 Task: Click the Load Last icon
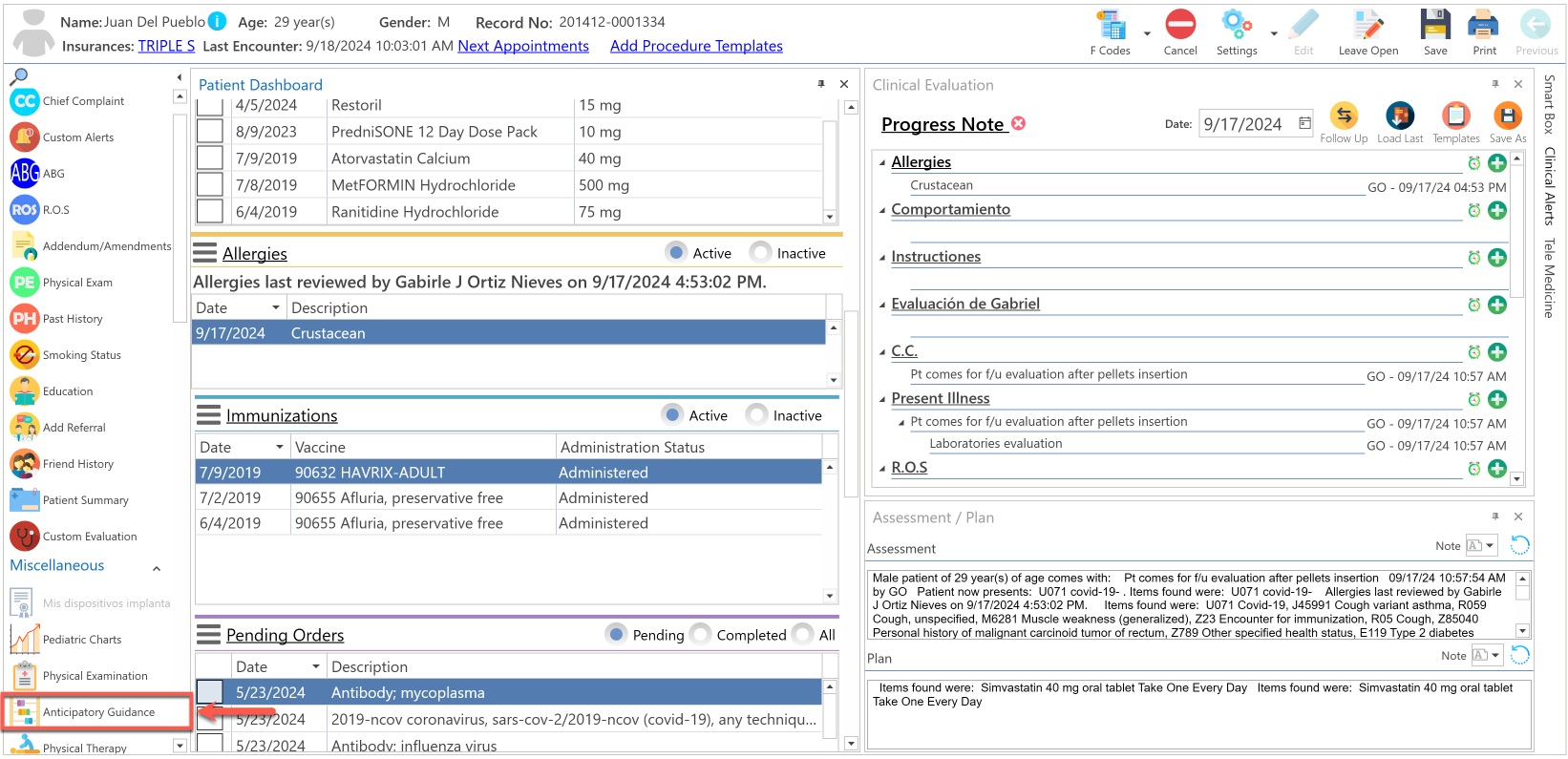tap(1400, 116)
